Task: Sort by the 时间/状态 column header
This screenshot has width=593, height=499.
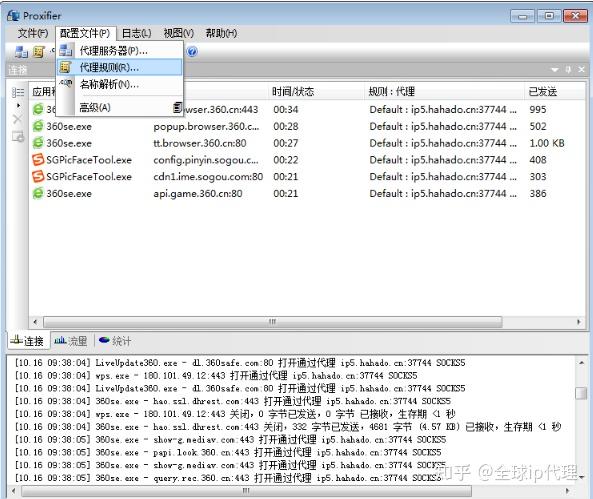Action: (x=316, y=92)
